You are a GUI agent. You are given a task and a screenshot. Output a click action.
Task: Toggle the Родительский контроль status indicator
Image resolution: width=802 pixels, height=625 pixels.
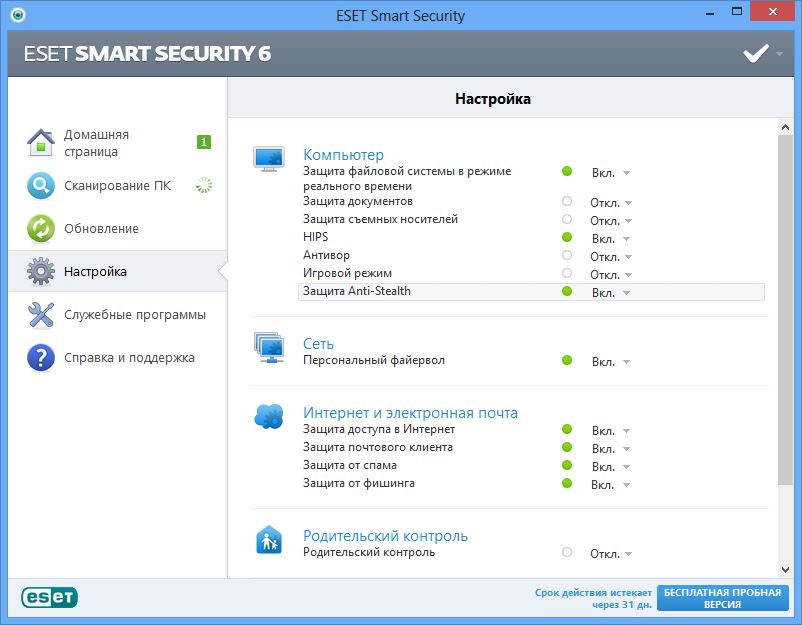pos(567,552)
